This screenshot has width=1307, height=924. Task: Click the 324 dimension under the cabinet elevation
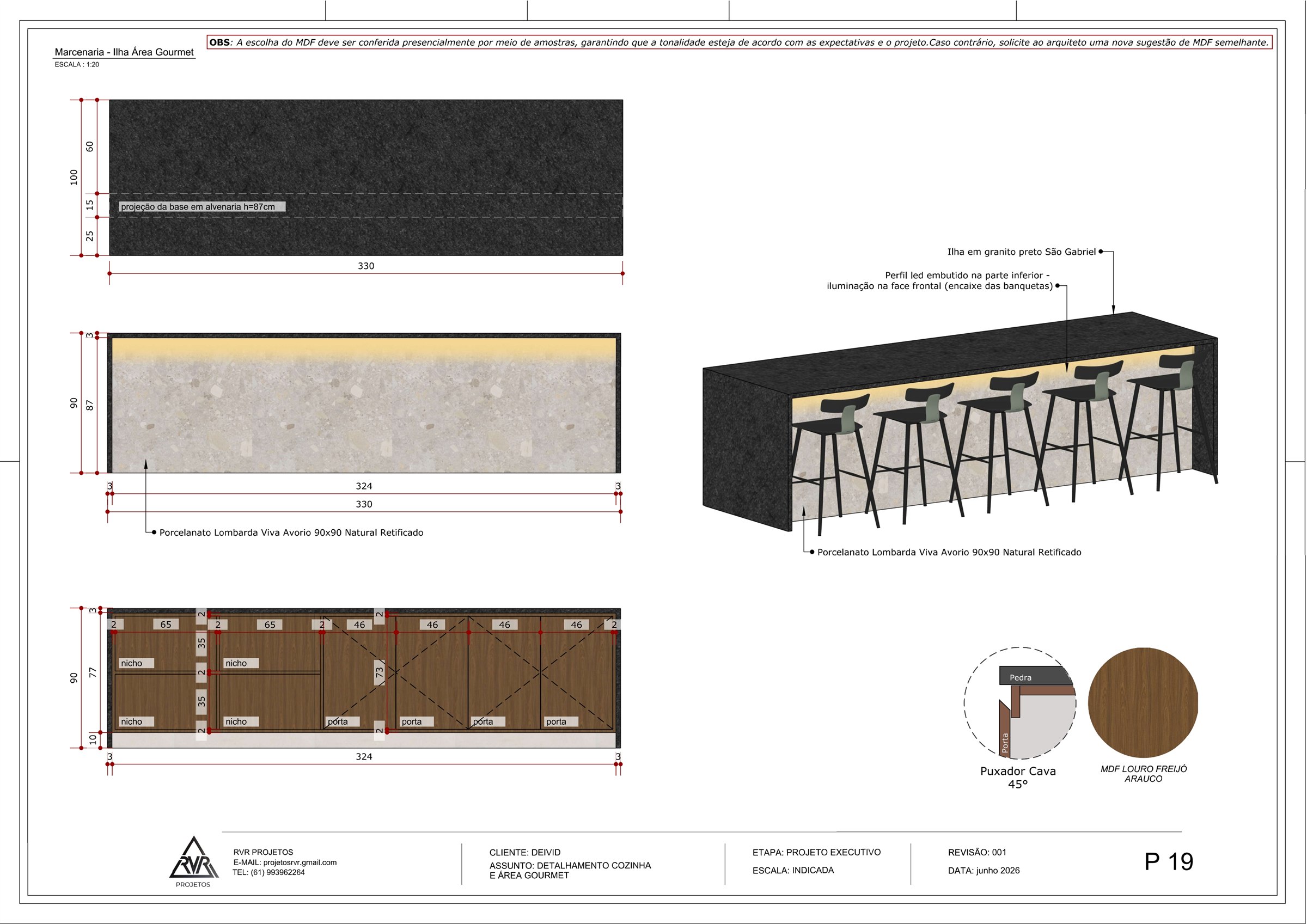pos(364,757)
